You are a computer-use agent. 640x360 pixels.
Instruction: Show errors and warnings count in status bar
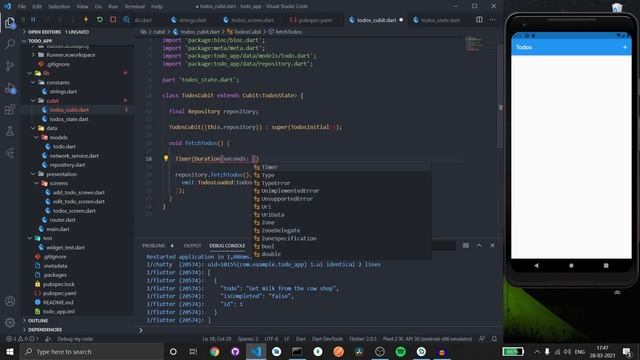22,339
